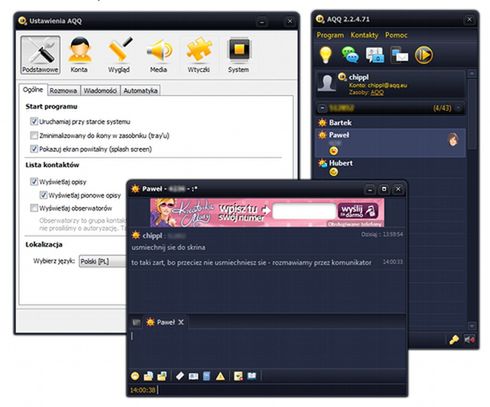Click the chat bubbles icon in AQQ toolbar
Image resolution: width=490 pixels, height=407 pixels.
pos(350,55)
